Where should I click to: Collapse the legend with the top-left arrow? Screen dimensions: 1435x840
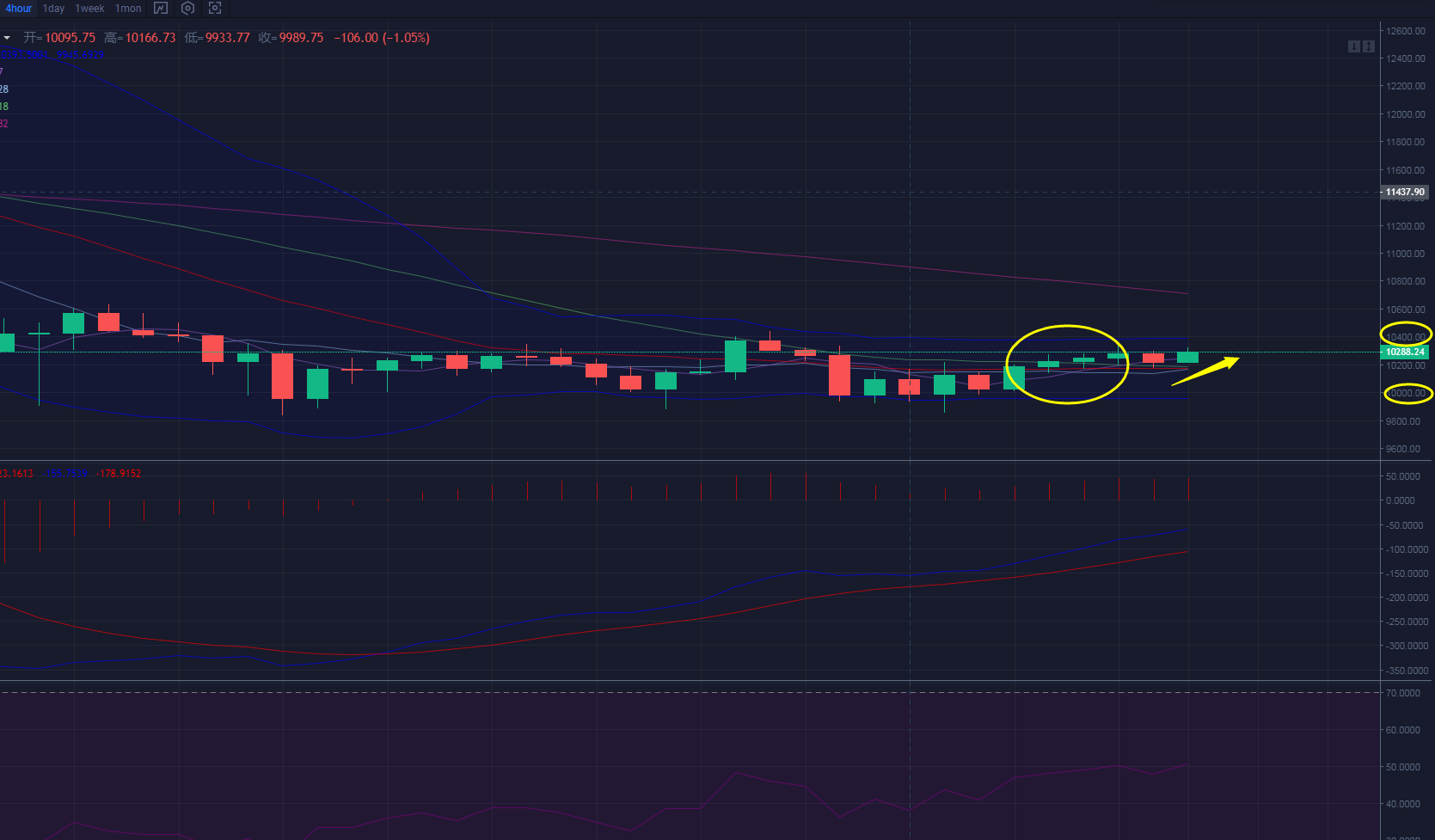pyautogui.click(x=7, y=38)
